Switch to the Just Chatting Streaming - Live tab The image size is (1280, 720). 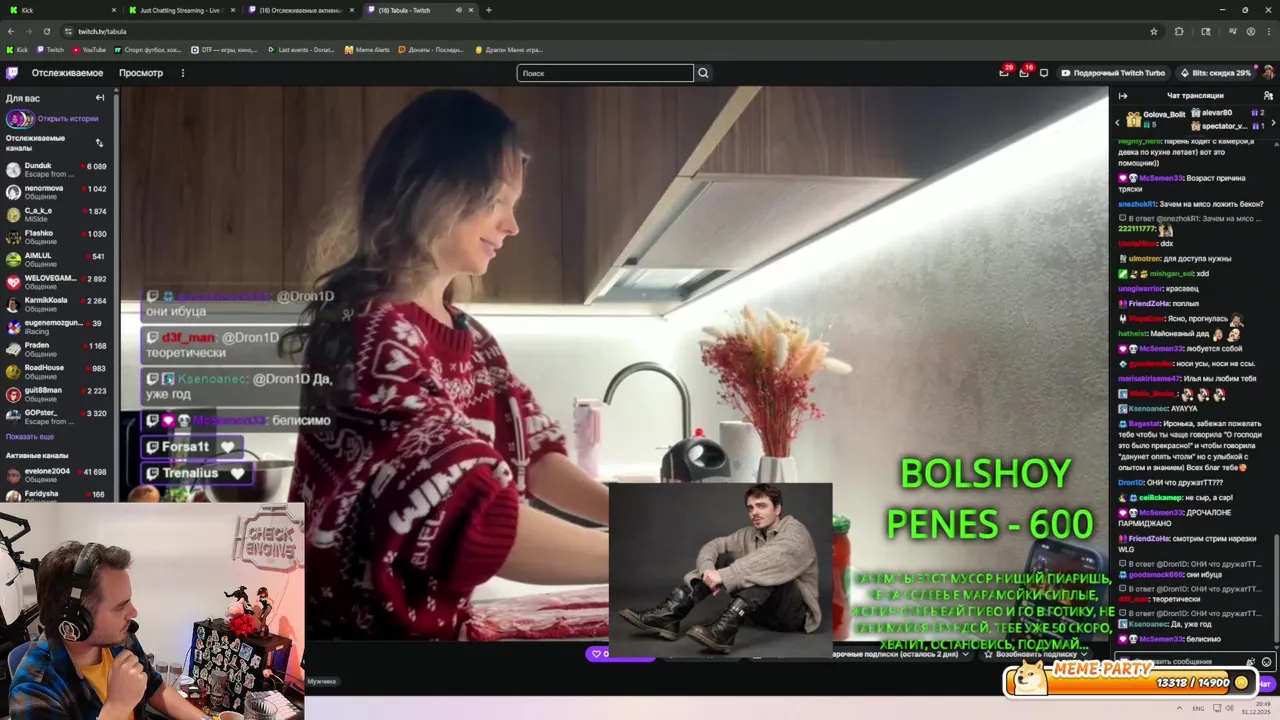[180, 10]
